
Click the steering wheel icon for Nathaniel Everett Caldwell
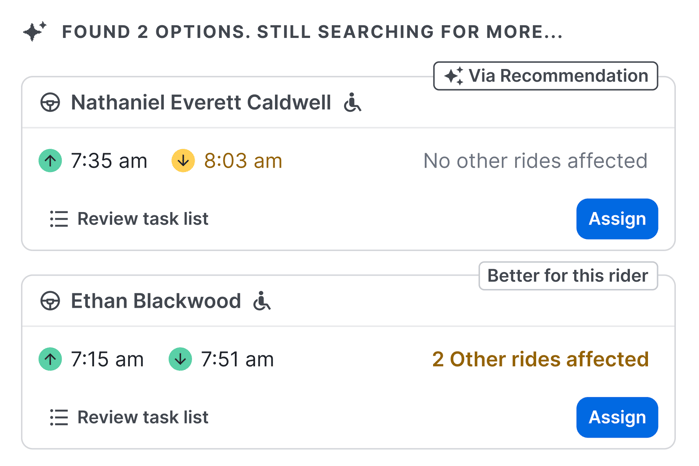tap(50, 103)
